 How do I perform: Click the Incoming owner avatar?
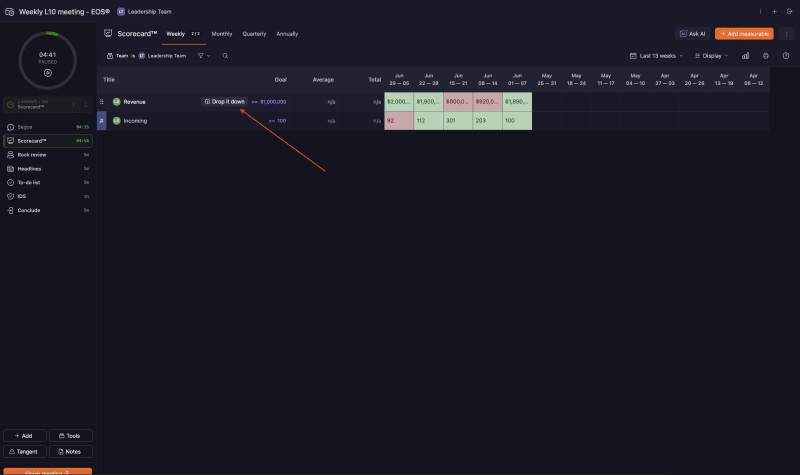click(116, 120)
